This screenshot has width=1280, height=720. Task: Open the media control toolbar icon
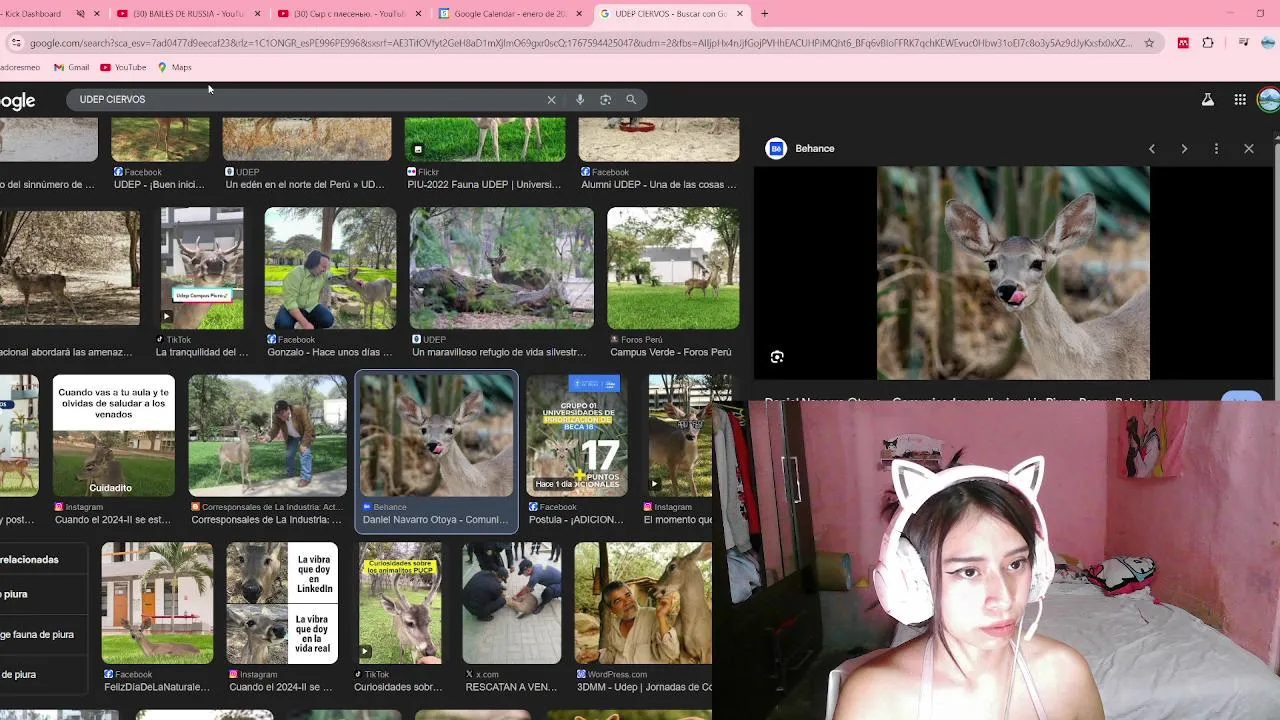coord(1243,43)
